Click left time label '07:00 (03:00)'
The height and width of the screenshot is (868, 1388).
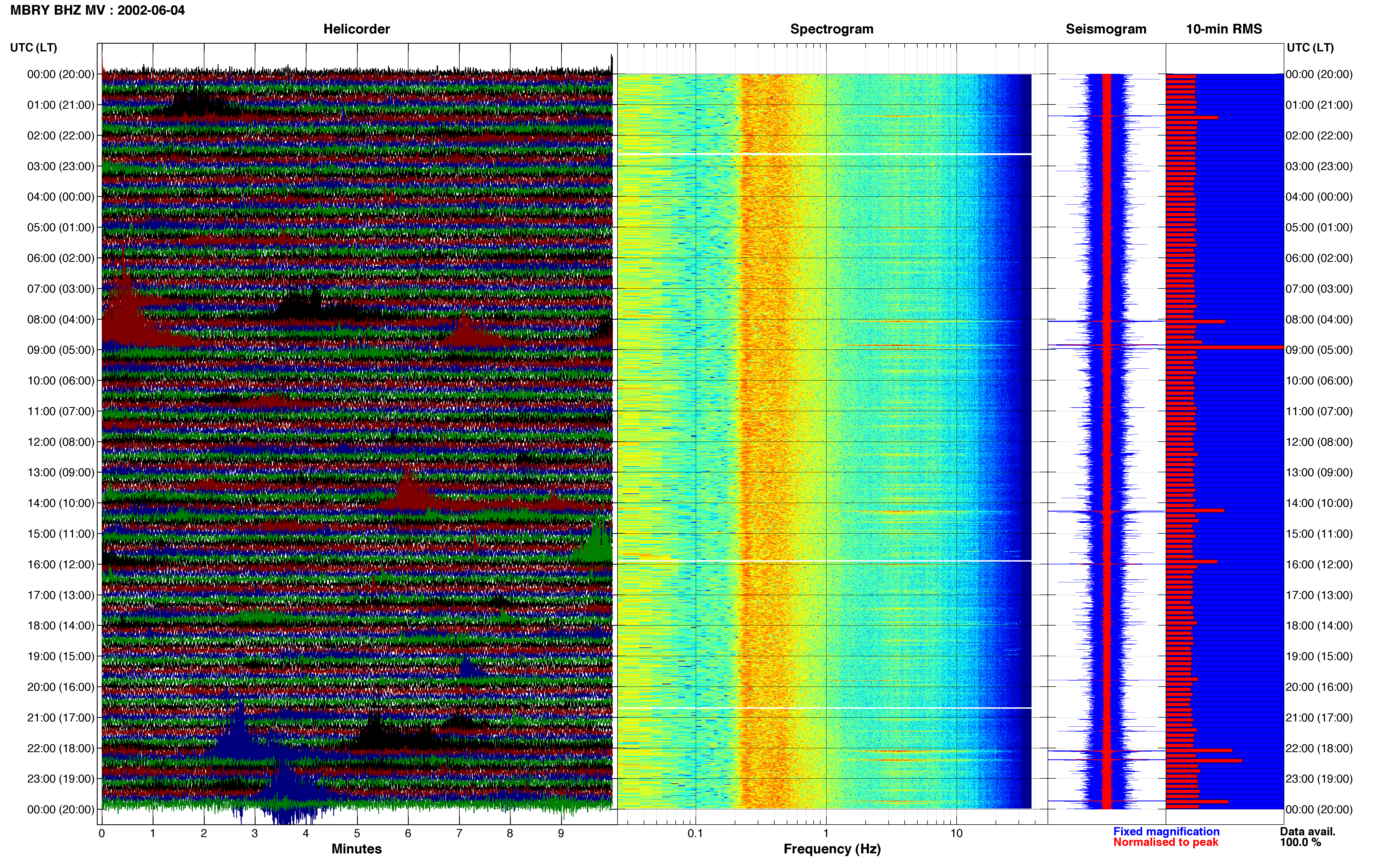(61, 289)
